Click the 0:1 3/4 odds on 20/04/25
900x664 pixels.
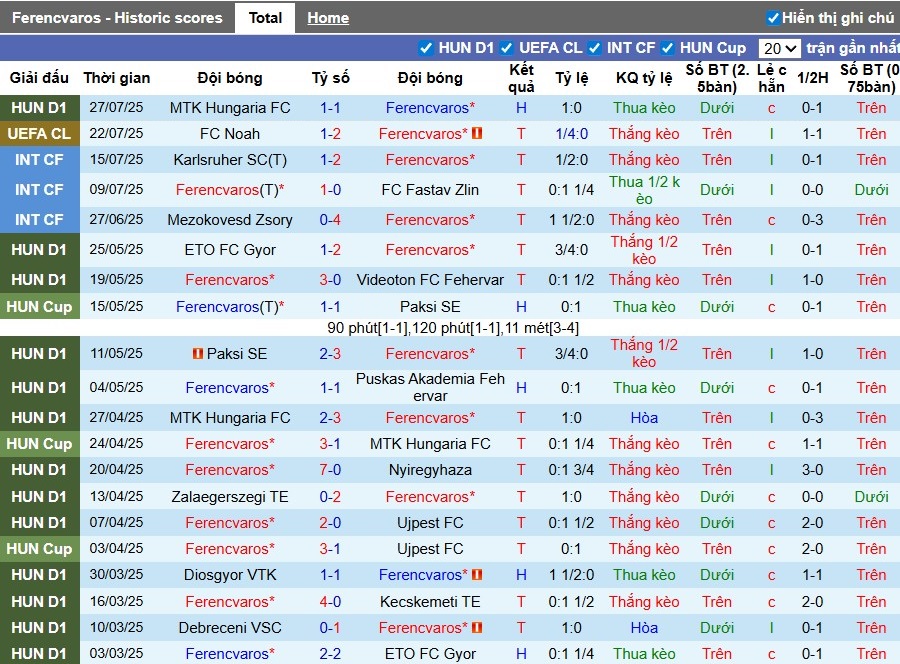coord(571,469)
